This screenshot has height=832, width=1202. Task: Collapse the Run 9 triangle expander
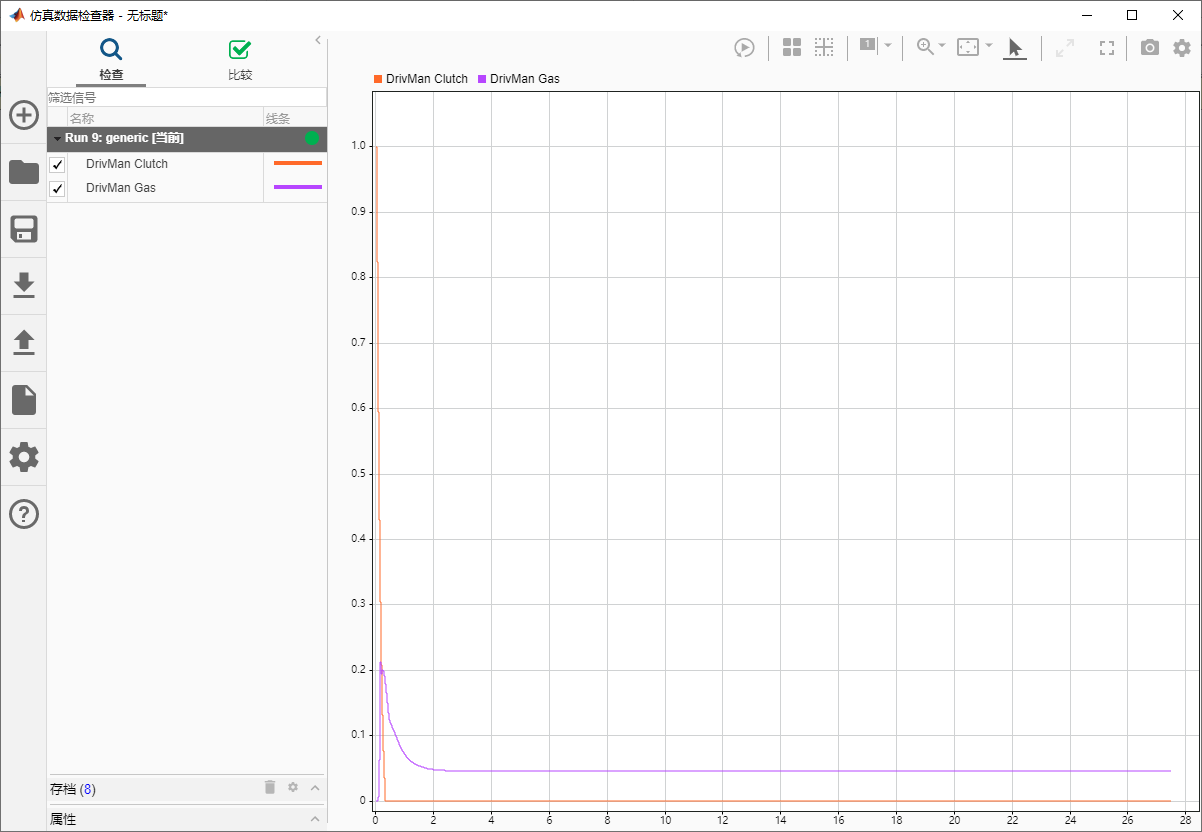coord(57,139)
